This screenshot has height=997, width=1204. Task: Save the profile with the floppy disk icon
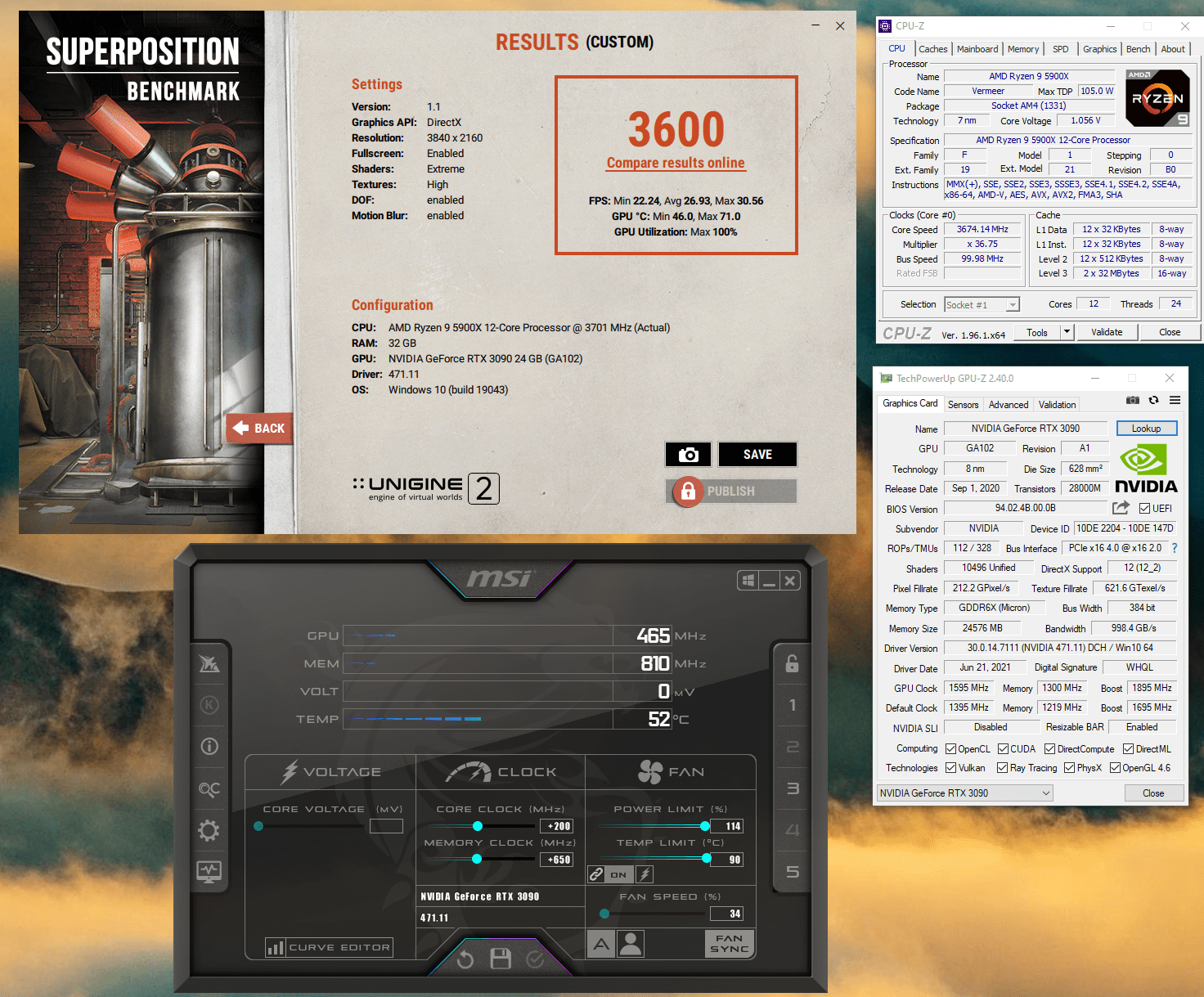501,959
